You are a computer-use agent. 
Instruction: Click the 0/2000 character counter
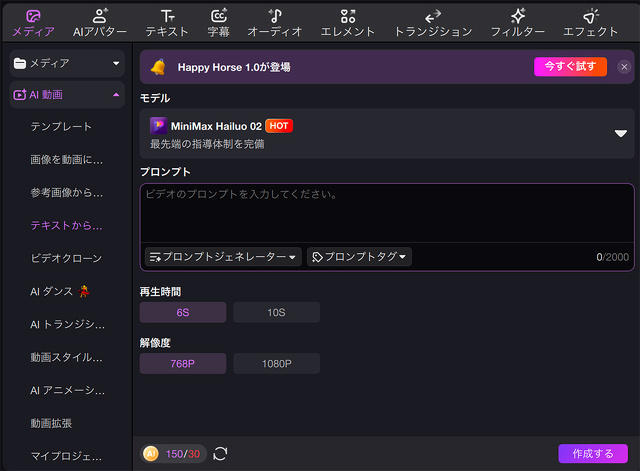pyautogui.click(x=612, y=257)
